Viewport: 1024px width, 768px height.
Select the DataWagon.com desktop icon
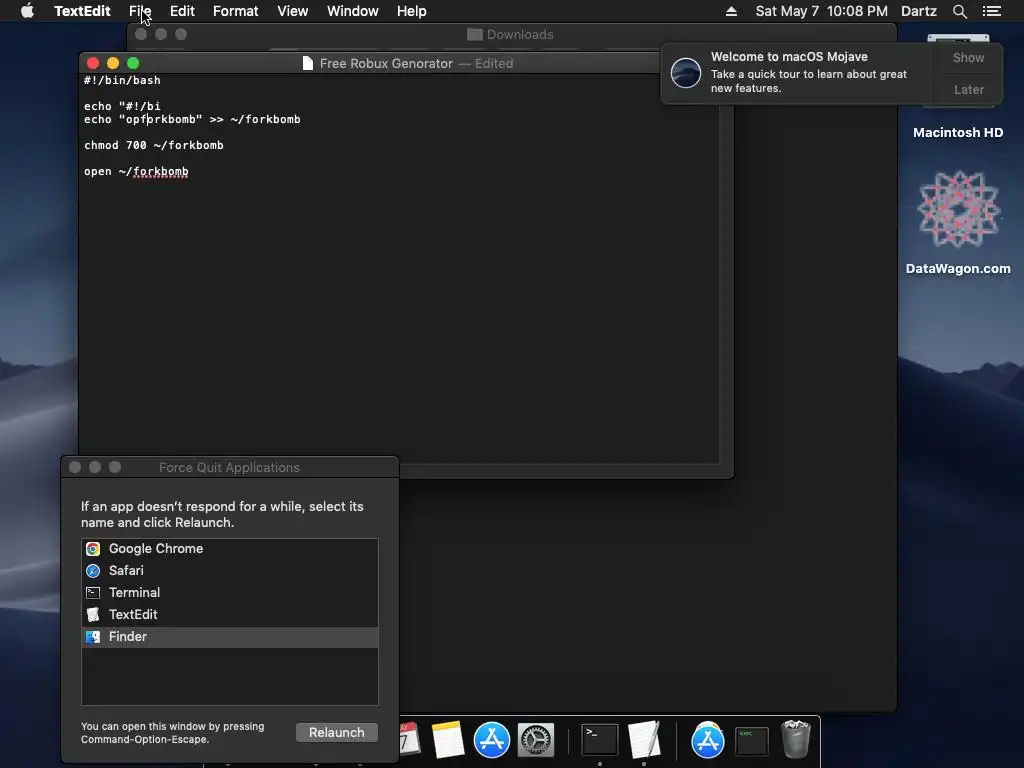(958, 209)
